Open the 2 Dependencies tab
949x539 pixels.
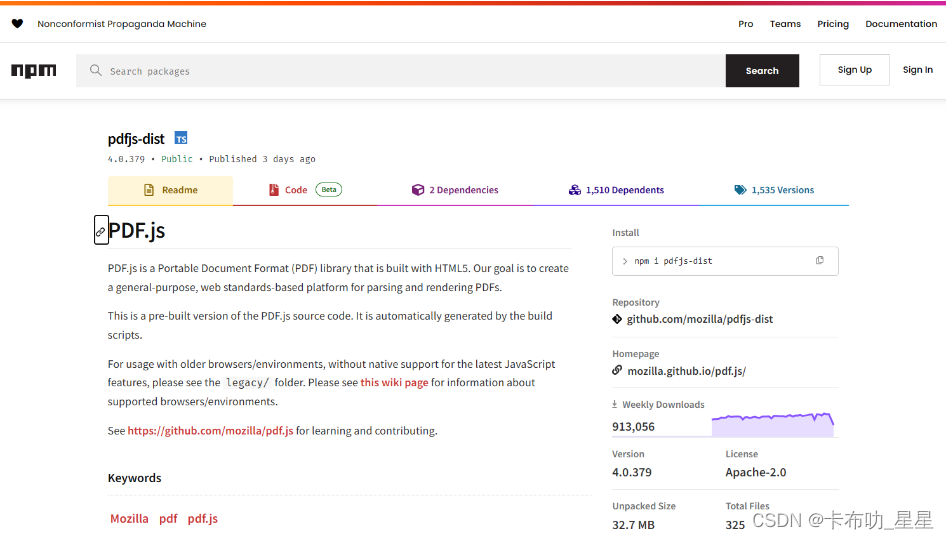tap(455, 191)
